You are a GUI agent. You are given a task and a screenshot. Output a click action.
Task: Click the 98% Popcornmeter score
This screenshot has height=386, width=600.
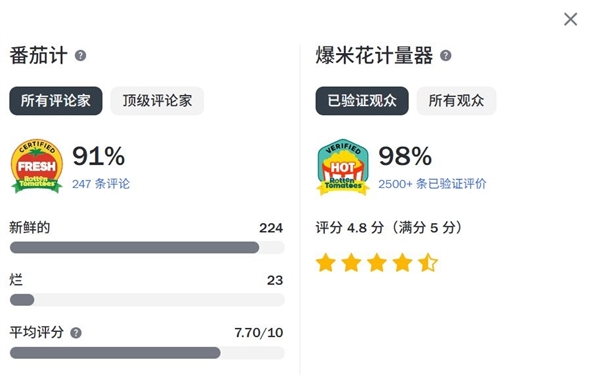[x=405, y=156]
